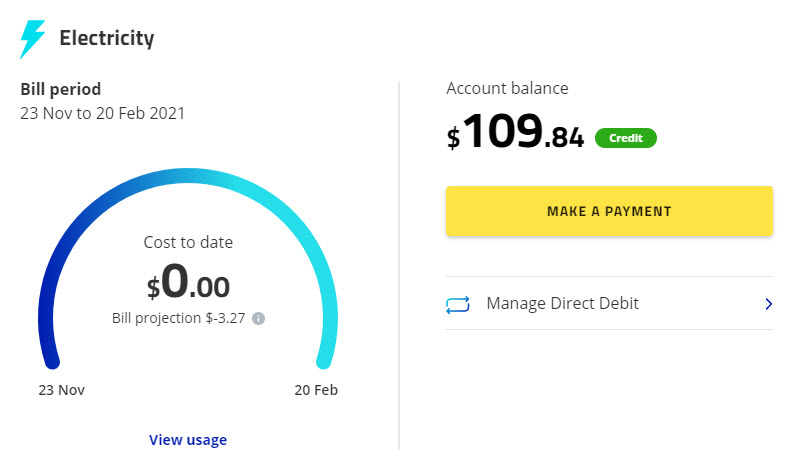Click the Direct Debit recurring arrows icon
This screenshot has height=459, width=787.
458,304
